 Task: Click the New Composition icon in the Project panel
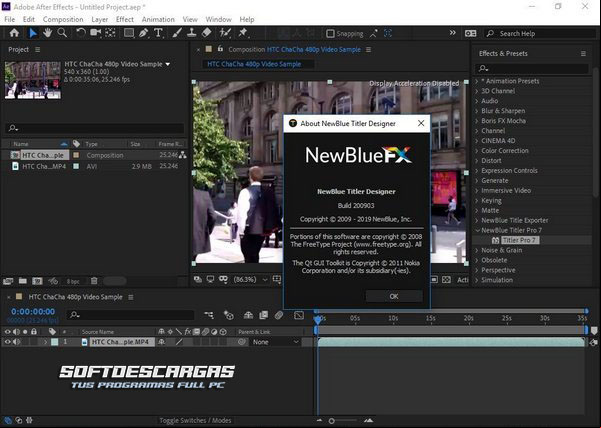37,281
